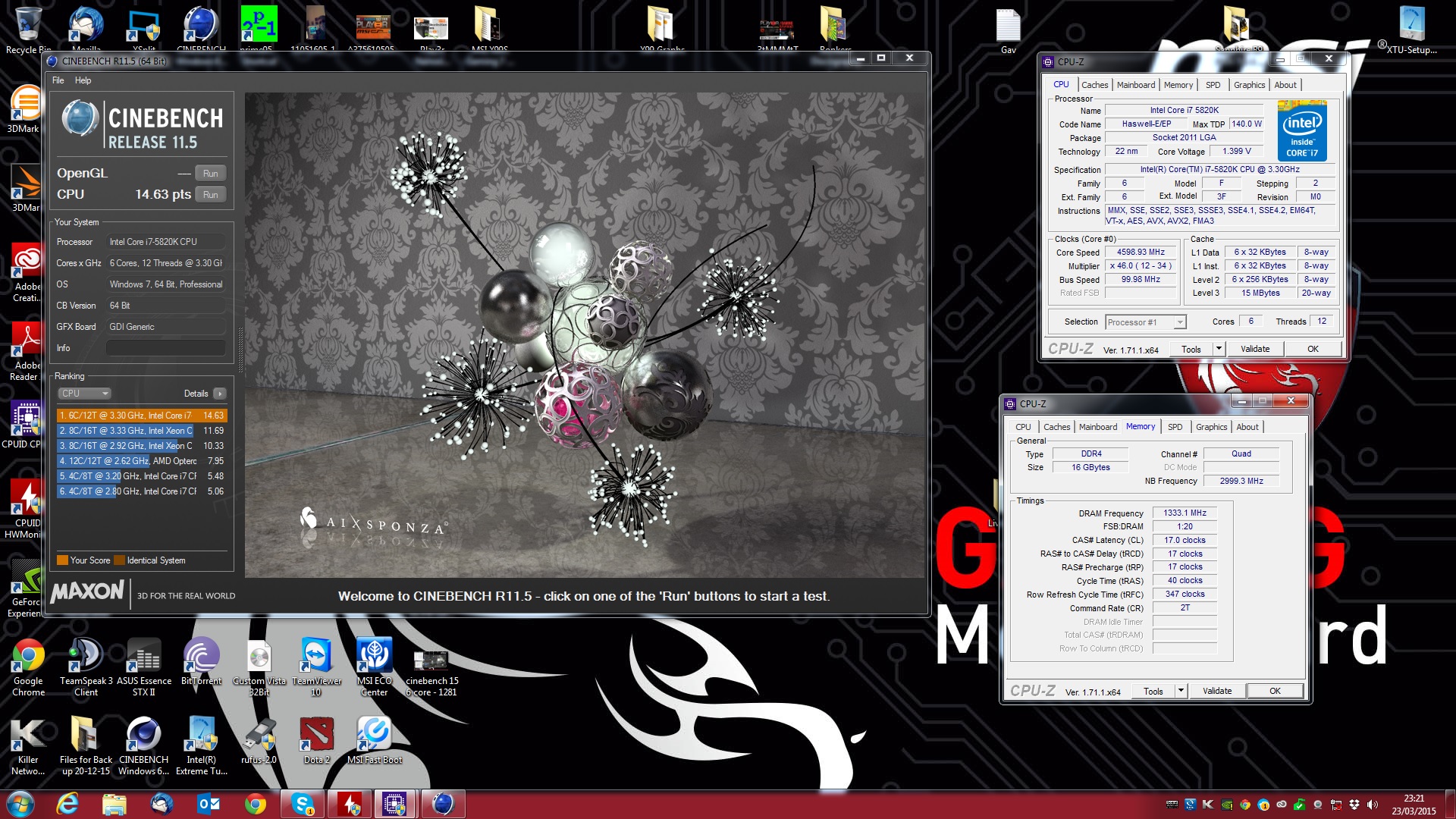
Task: Open Gav text file on desktop
Action: tap(1008, 30)
